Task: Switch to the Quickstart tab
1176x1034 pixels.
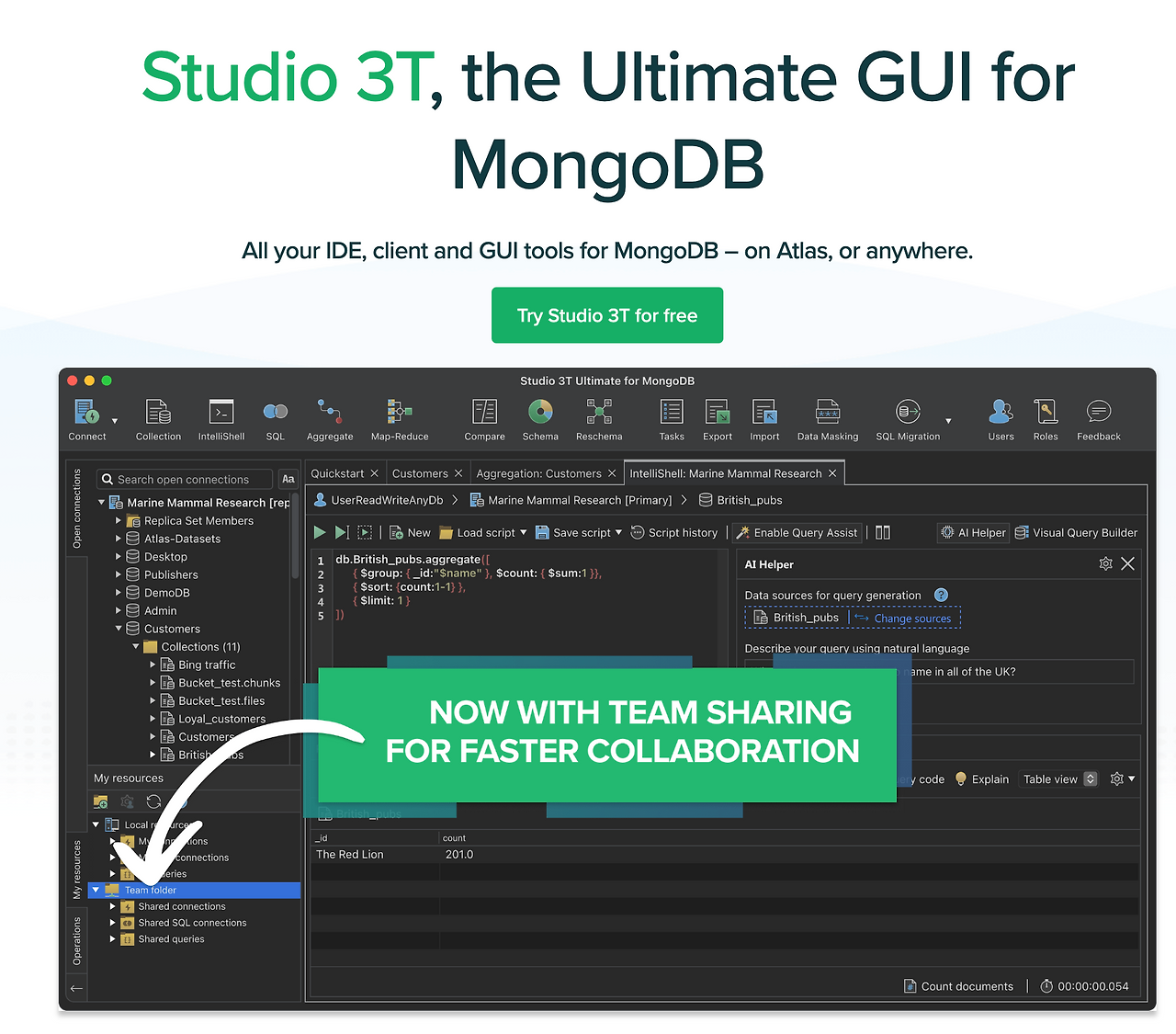Action: pyautogui.click(x=338, y=472)
